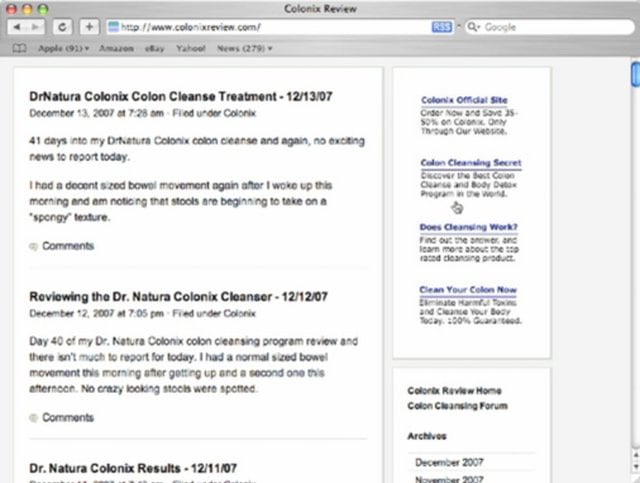Viewport: 640px width, 483px height.
Task: Click the Colonix category link on 12/13 post
Action: [240, 113]
